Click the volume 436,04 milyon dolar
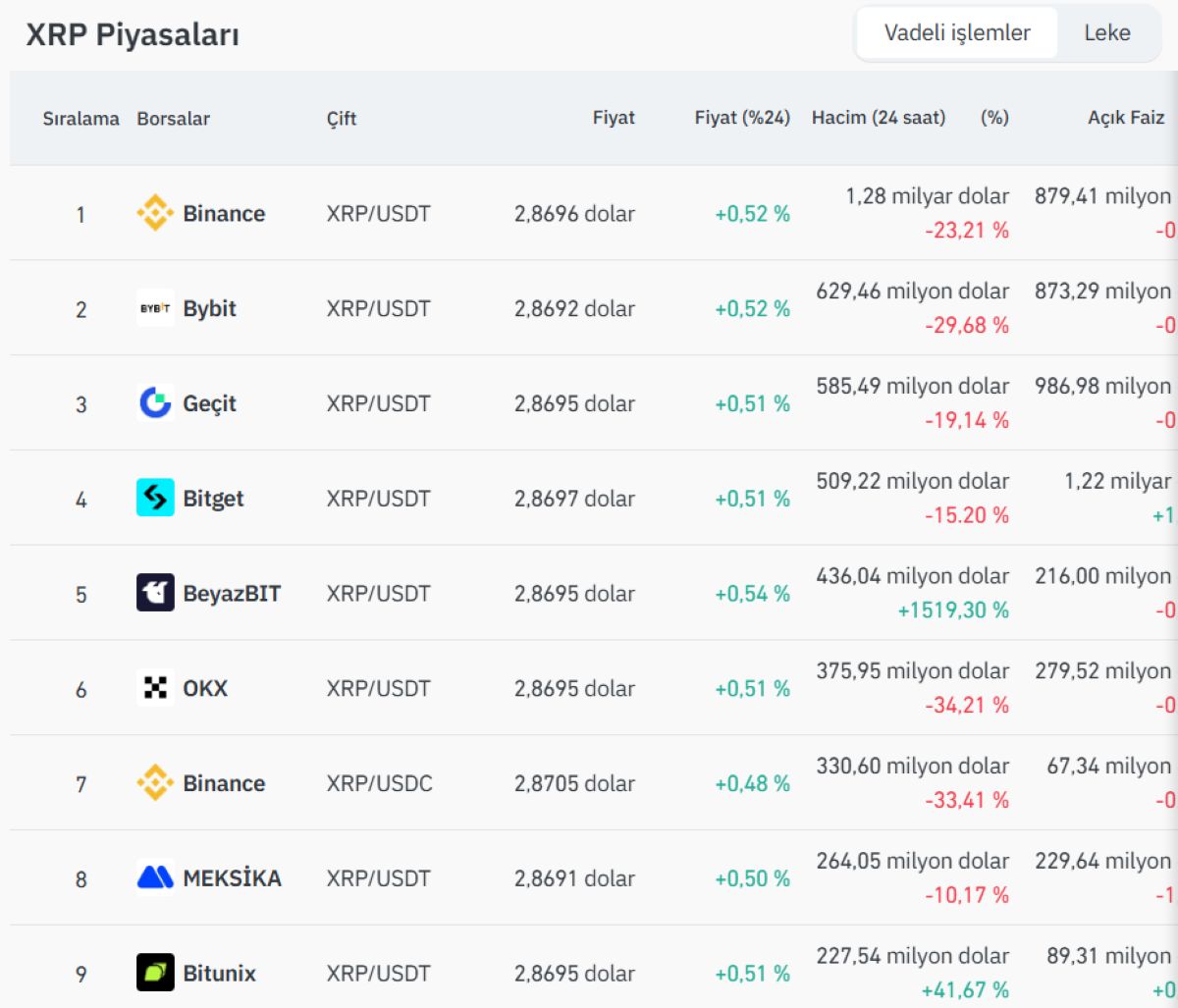1178x1008 pixels. click(x=913, y=576)
